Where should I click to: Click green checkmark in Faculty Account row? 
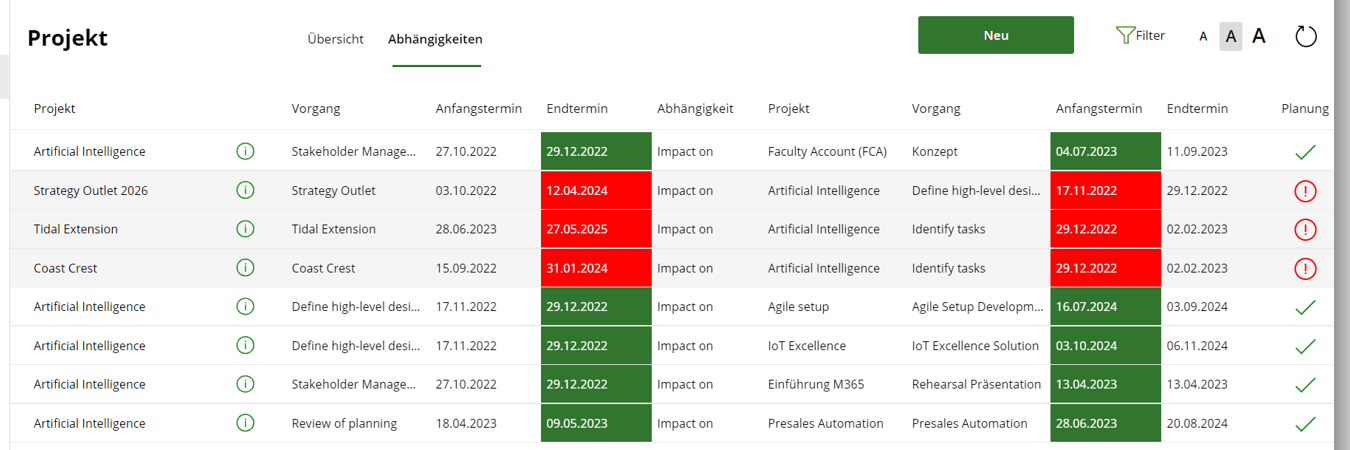(x=1305, y=152)
